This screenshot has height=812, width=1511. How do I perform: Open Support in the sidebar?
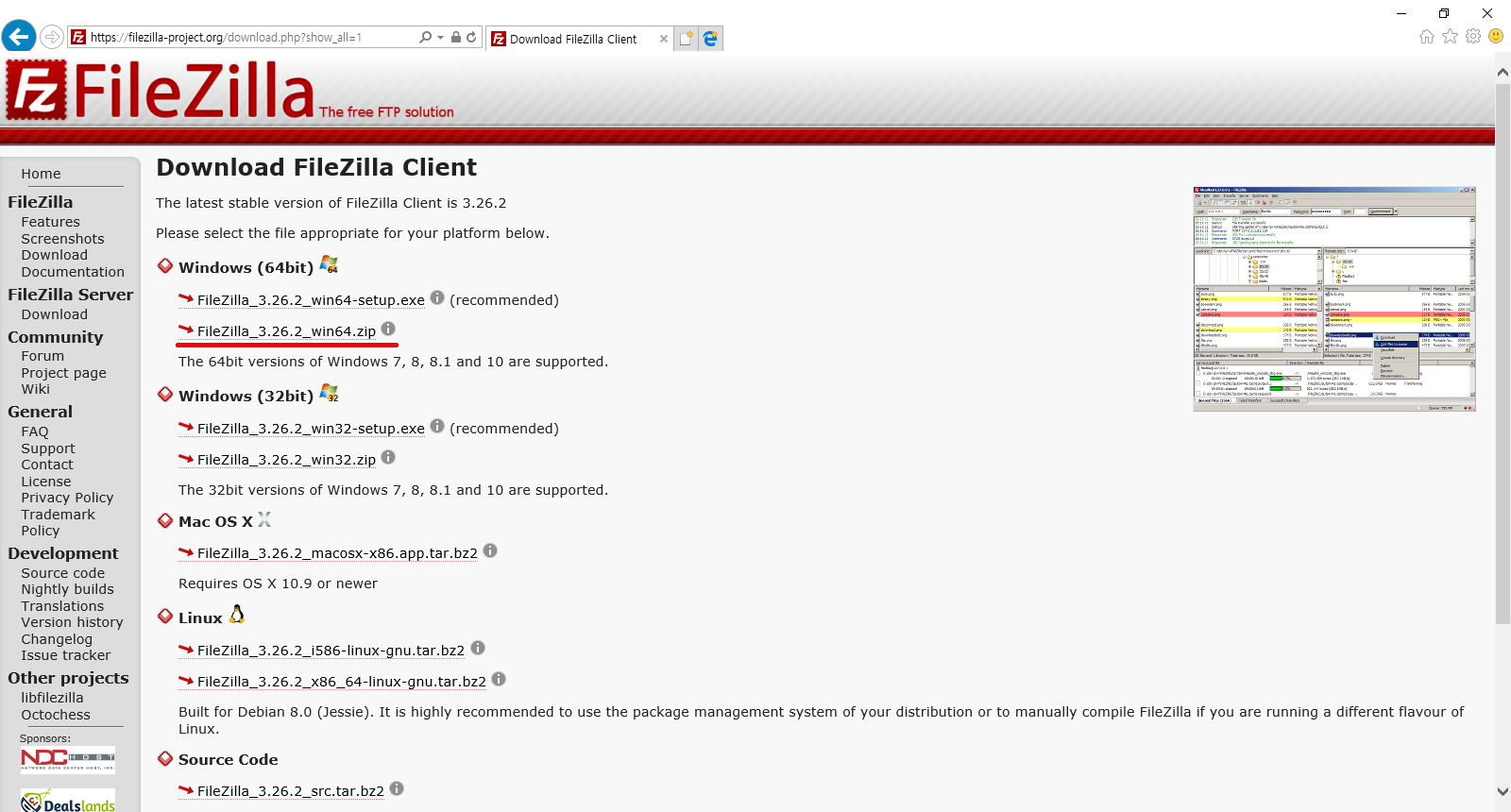(48, 448)
